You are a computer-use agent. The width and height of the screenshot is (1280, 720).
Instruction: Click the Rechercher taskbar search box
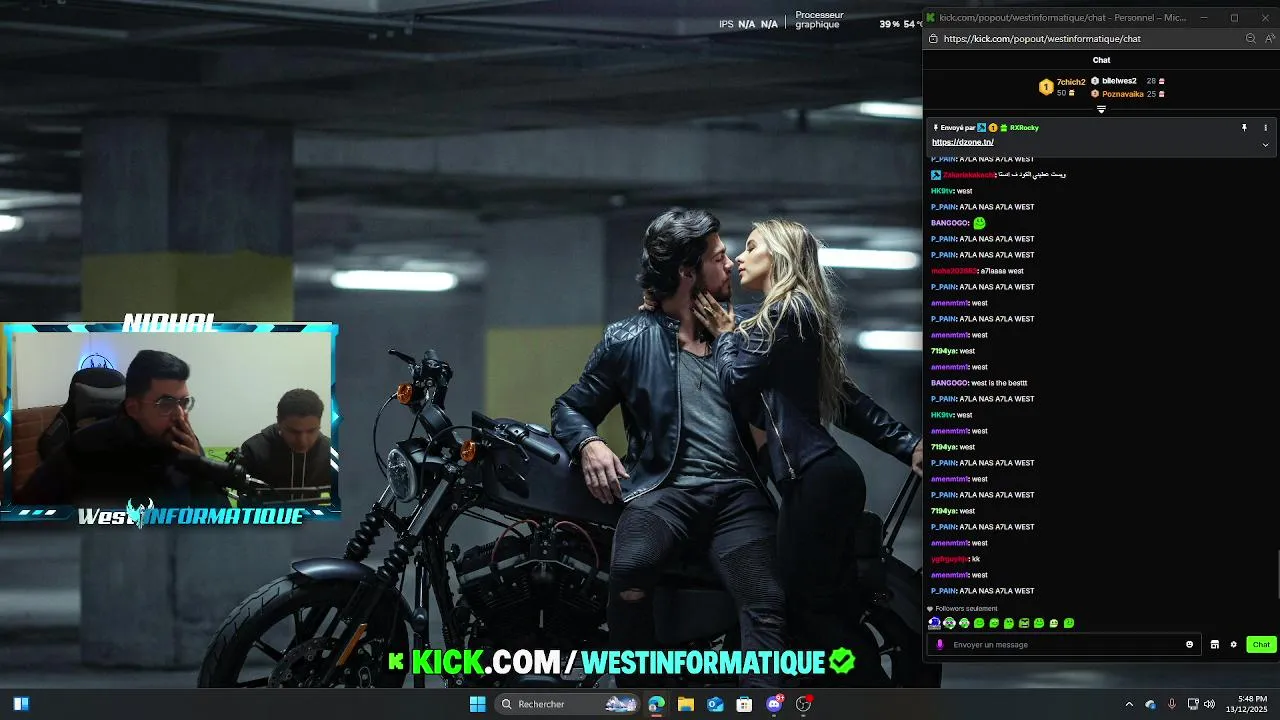point(568,704)
